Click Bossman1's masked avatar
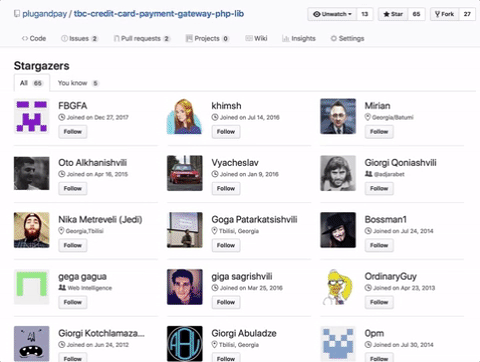The width and height of the screenshot is (480, 362). [338, 230]
